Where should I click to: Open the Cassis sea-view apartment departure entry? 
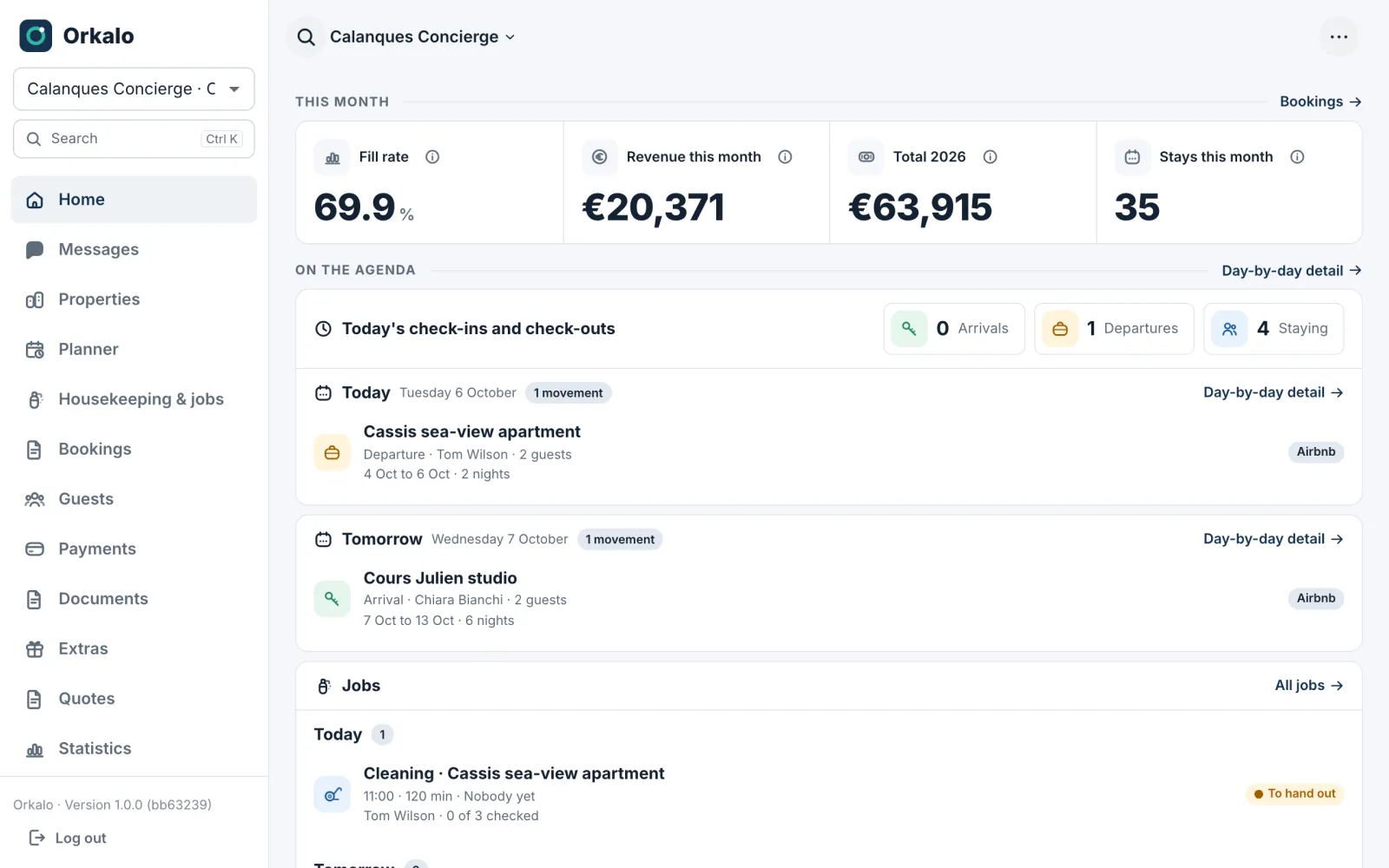828,452
